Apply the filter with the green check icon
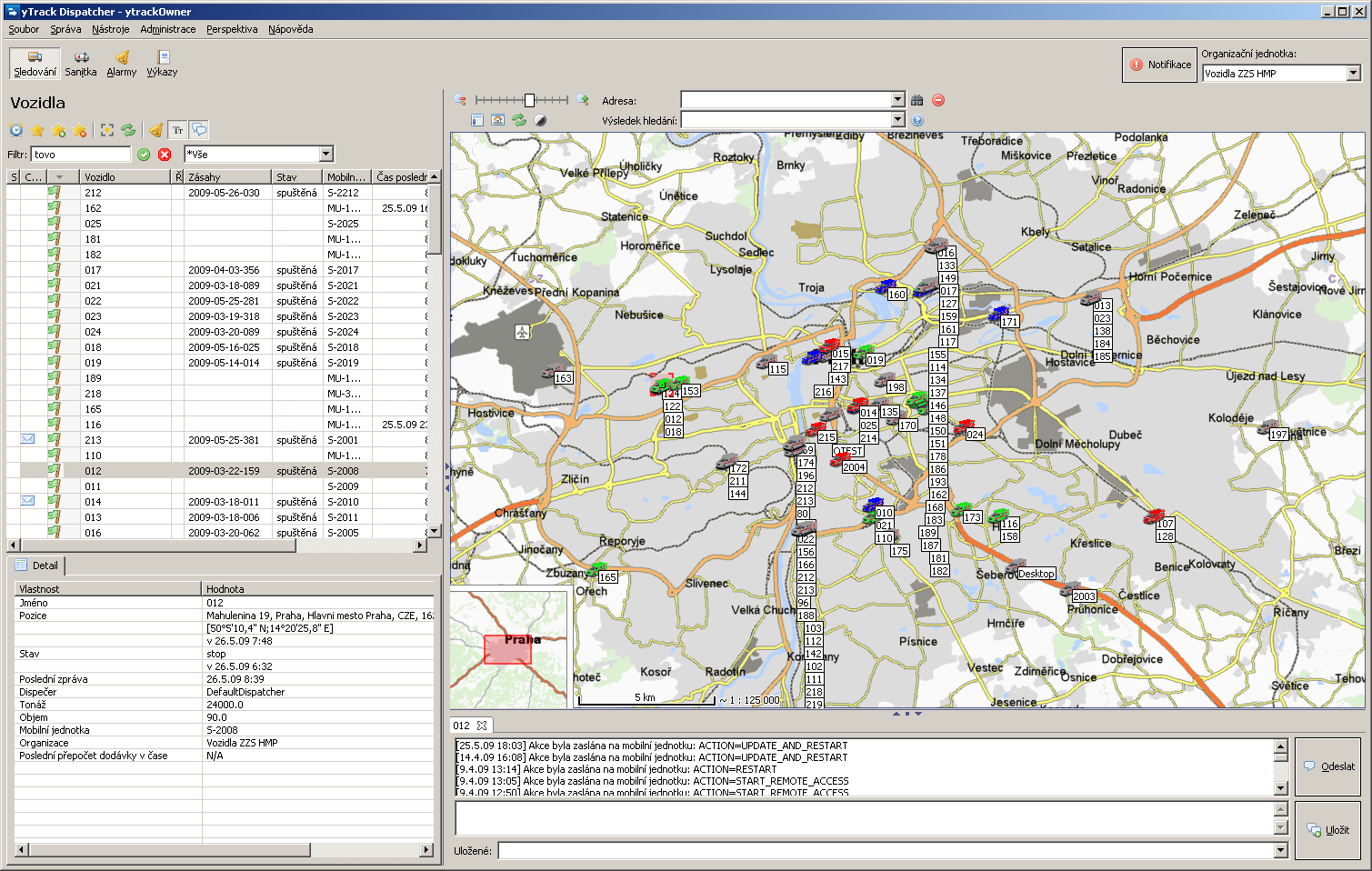 point(144,155)
